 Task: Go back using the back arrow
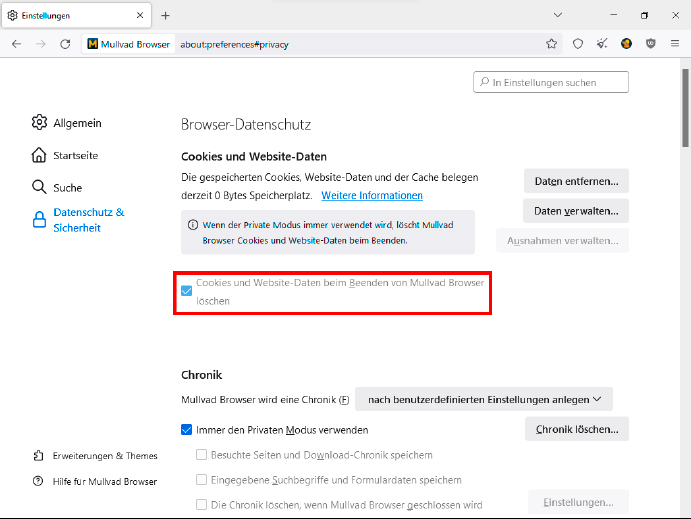[16, 44]
